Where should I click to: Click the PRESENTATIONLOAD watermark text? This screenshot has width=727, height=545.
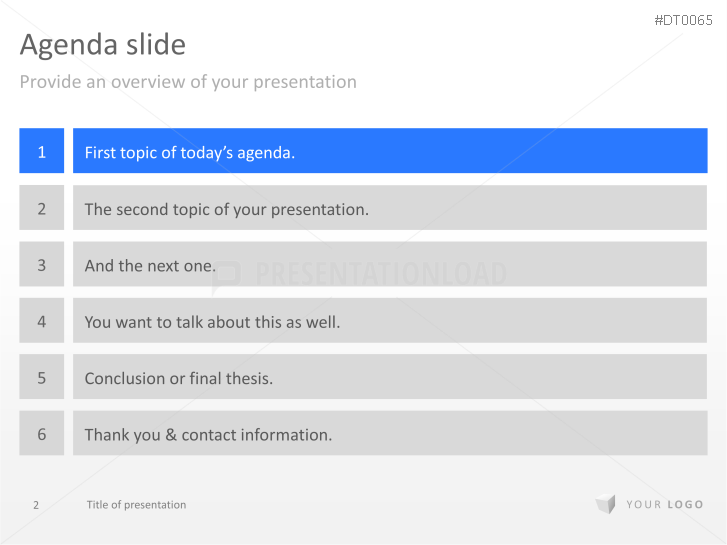tap(380, 275)
